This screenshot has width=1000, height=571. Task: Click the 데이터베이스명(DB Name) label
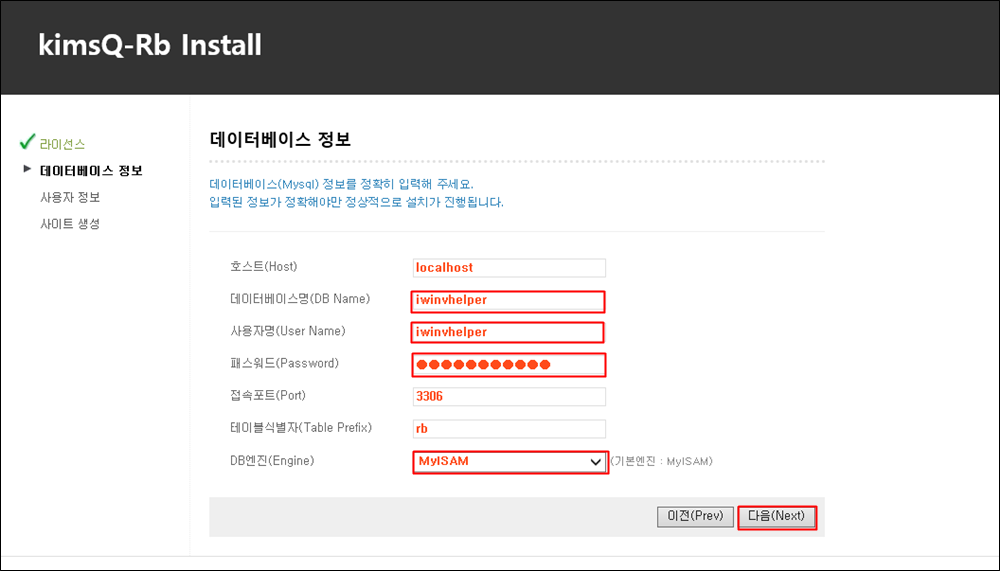click(300, 299)
